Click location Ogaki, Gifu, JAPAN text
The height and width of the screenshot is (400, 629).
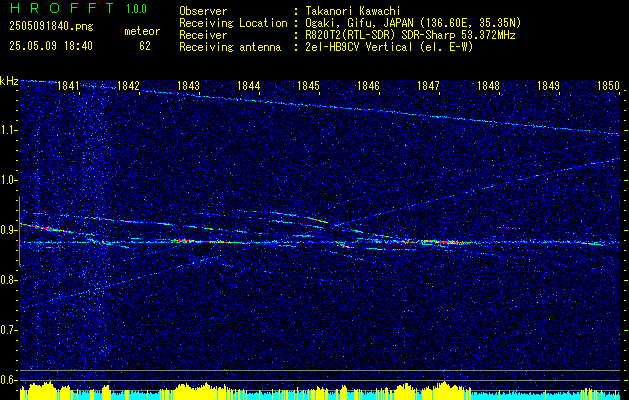tap(413, 23)
